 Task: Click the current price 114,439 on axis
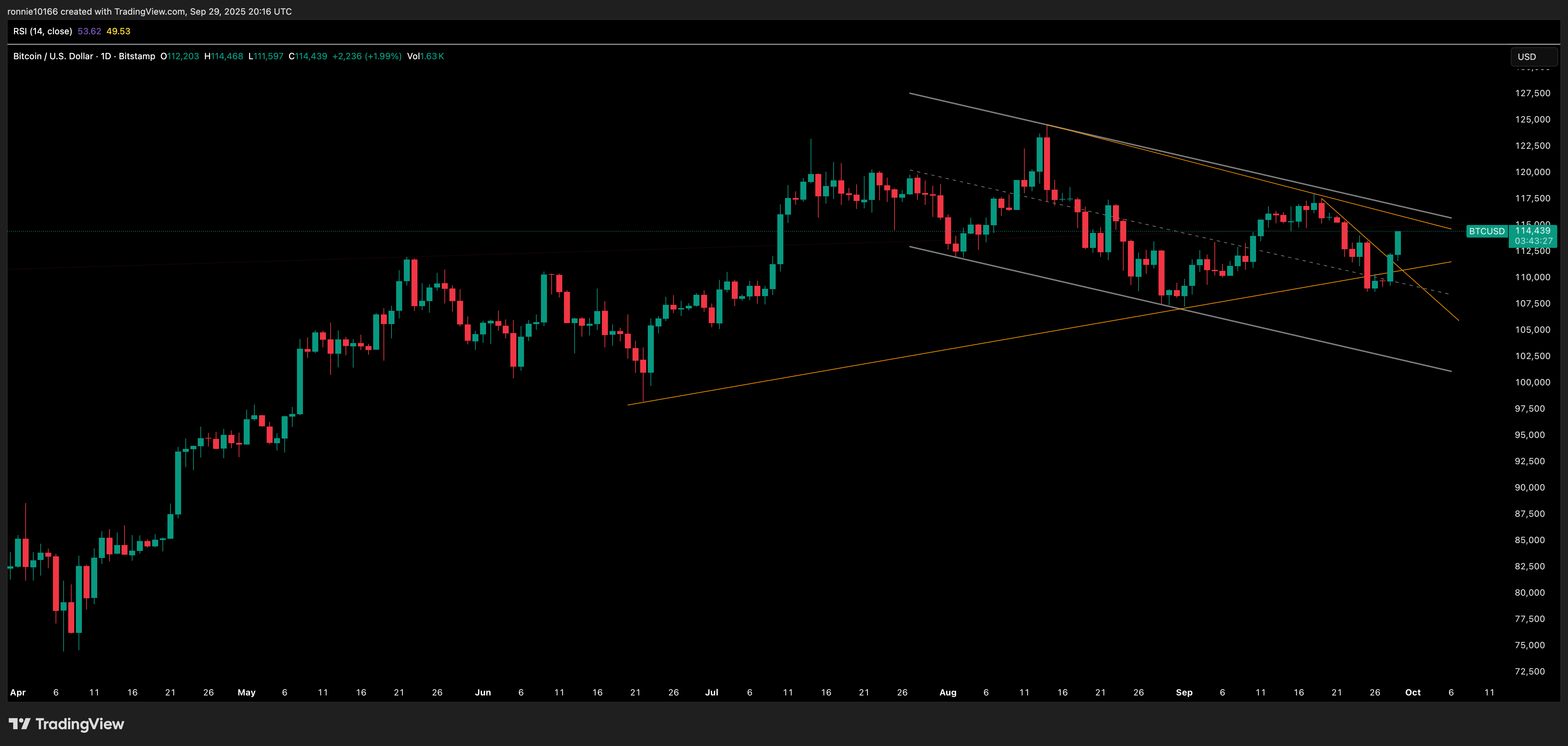1532,231
